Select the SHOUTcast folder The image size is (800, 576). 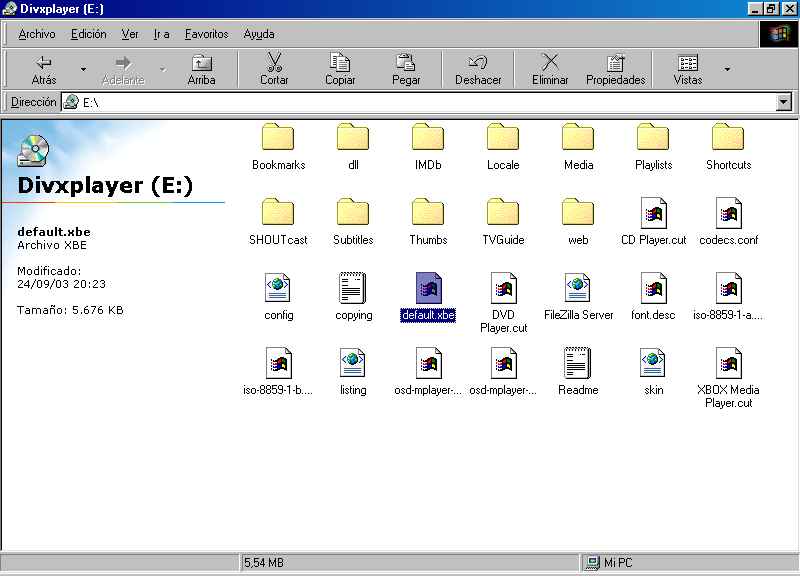pyautogui.click(x=278, y=221)
